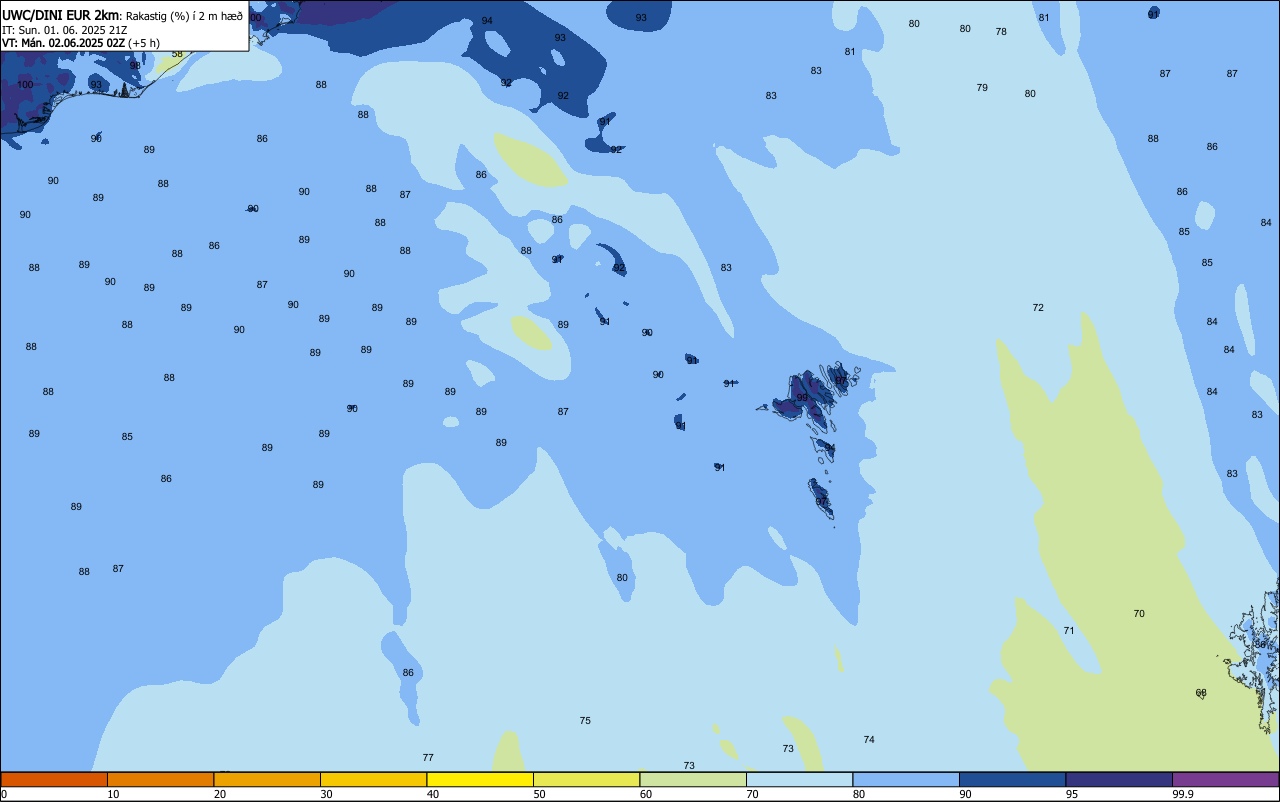Click the 50–60 pale yellow legend swatch

[x=586, y=779]
